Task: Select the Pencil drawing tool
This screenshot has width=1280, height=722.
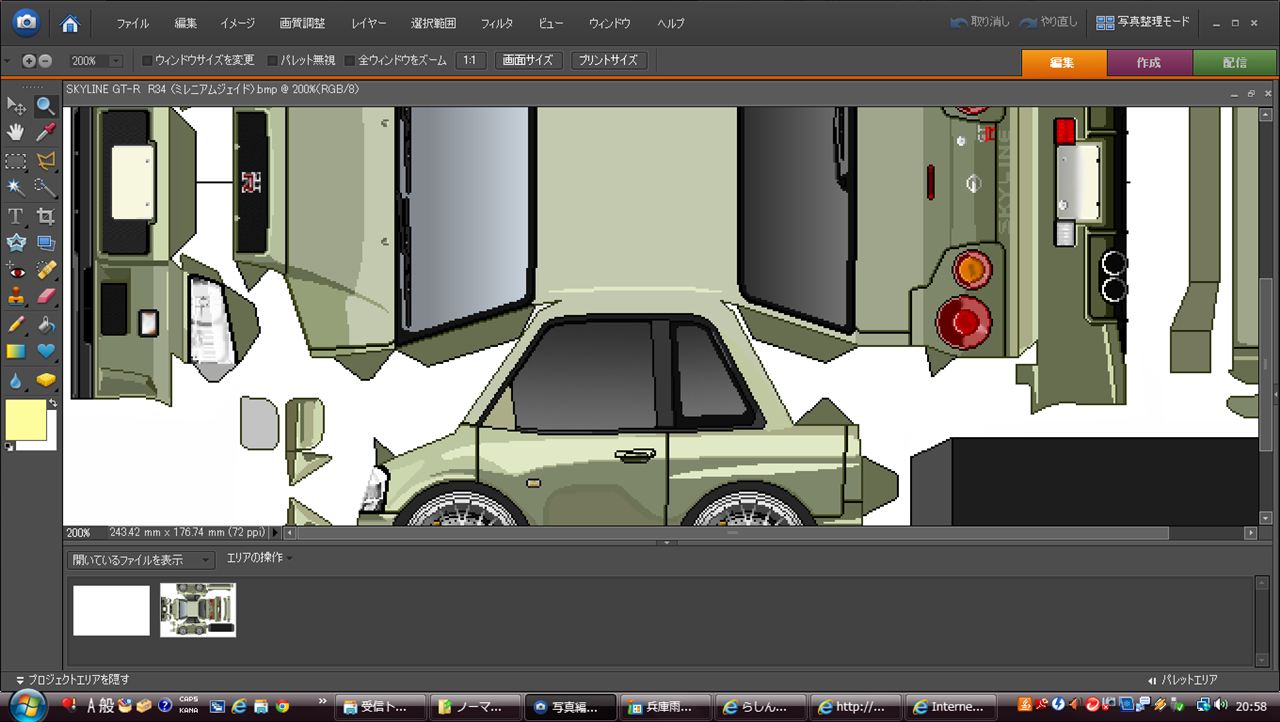Action: click(16, 325)
